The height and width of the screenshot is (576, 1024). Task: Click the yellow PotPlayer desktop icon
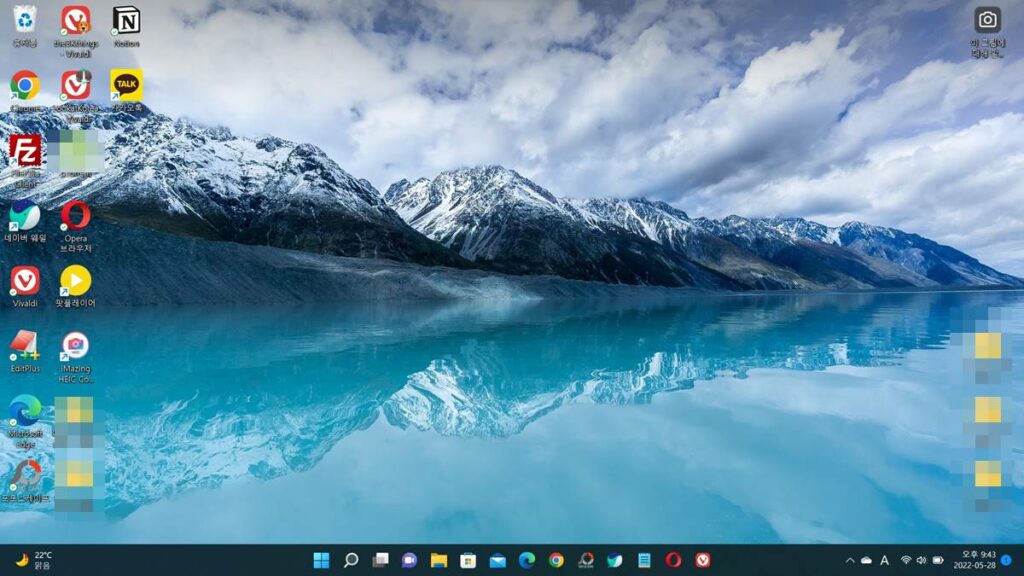75,281
